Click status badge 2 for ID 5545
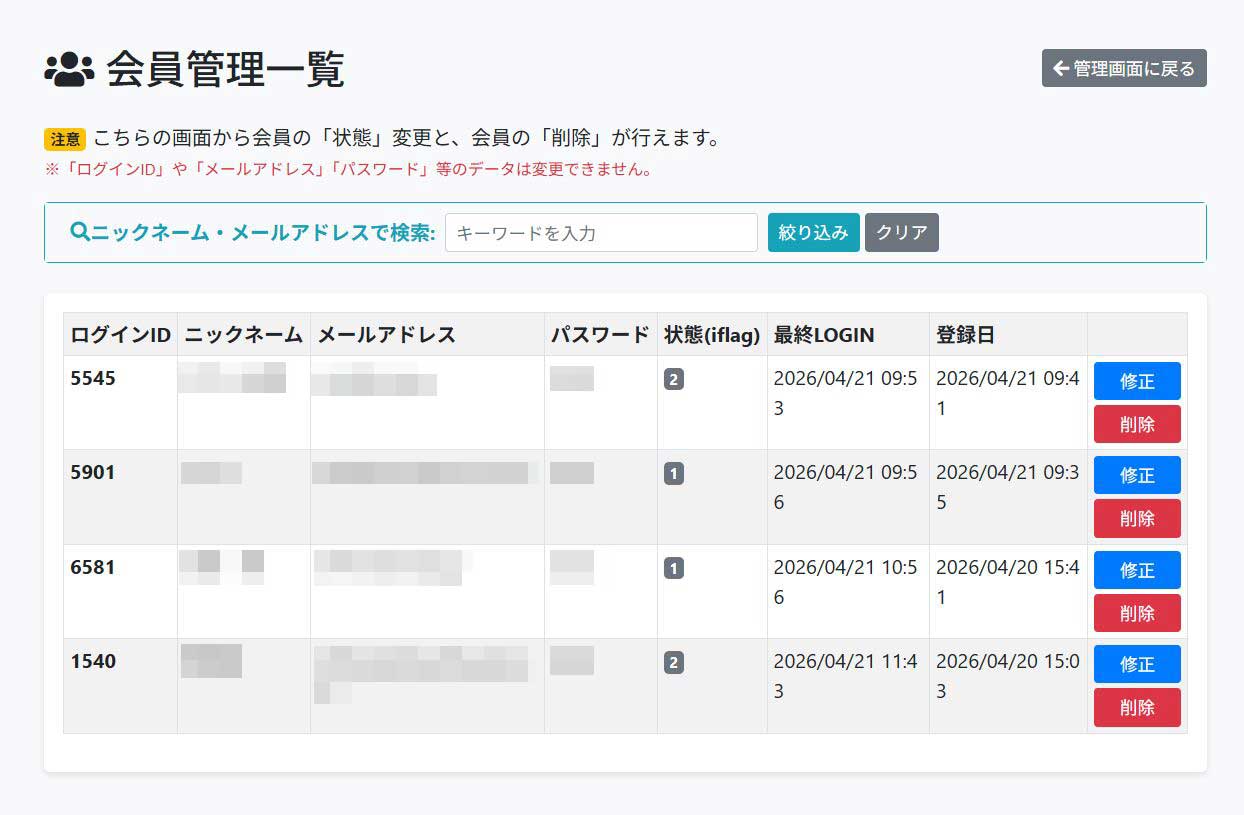The image size is (1244, 815). click(673, 379)
